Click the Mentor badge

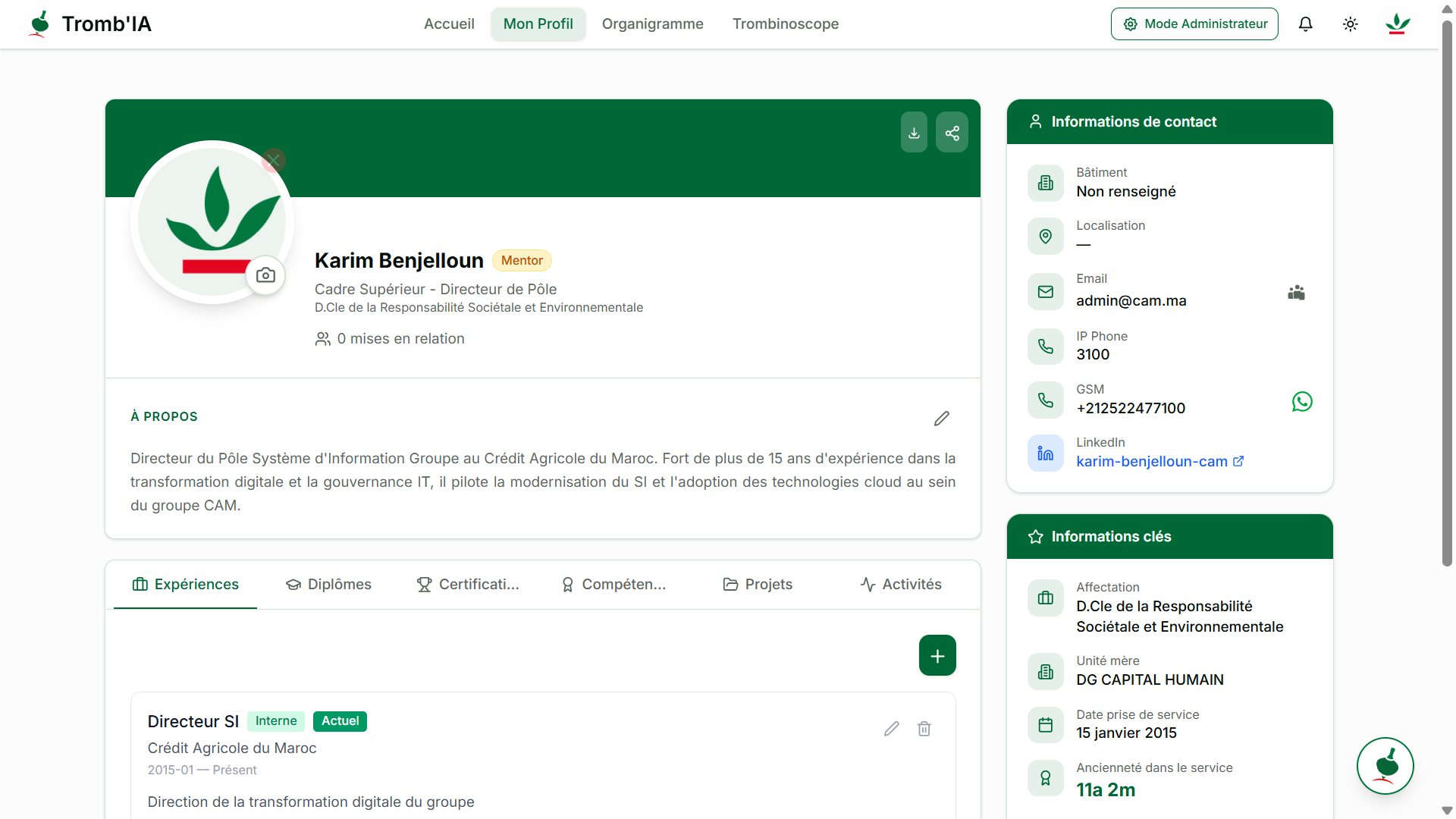[522, 261]
